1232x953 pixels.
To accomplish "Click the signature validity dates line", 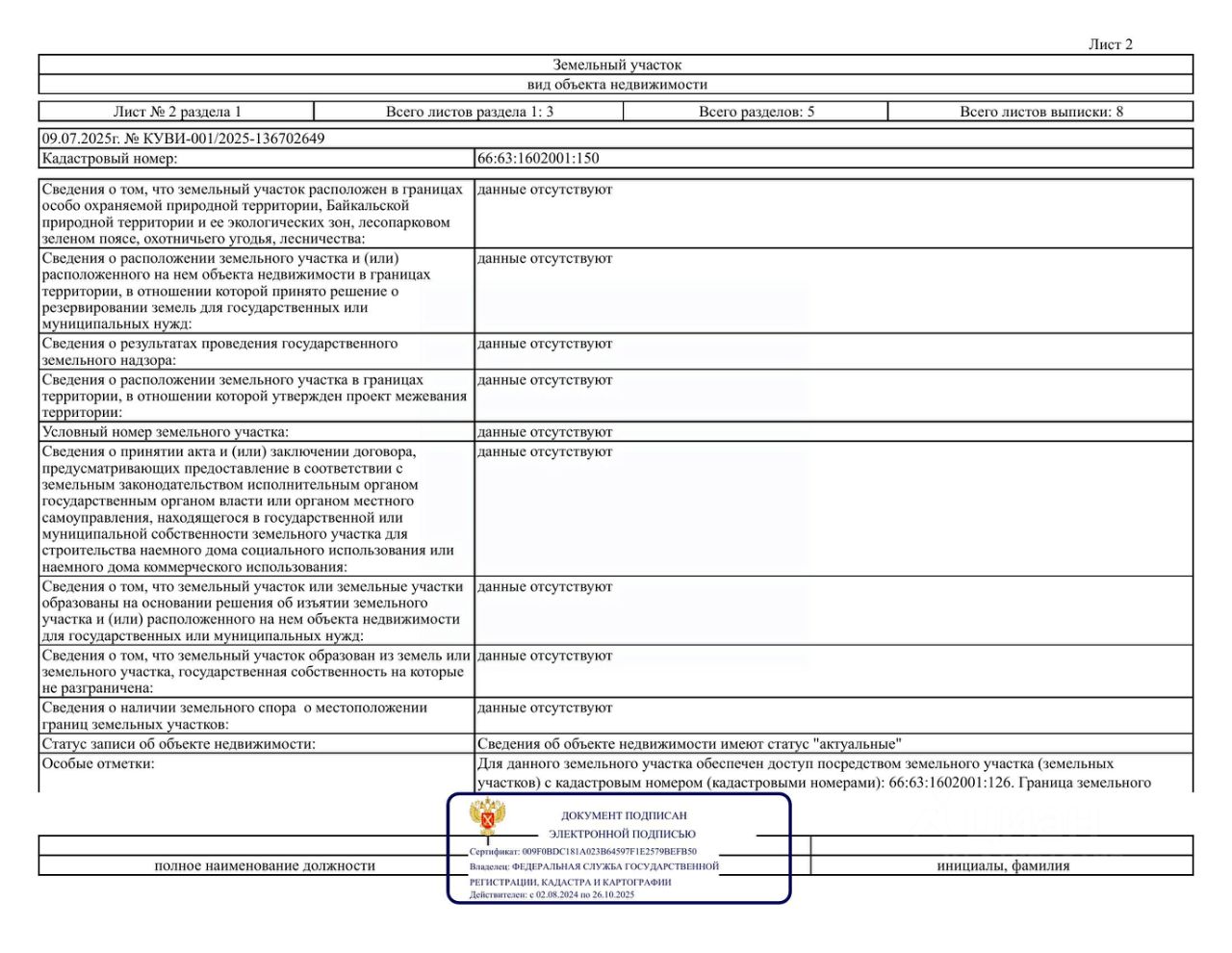I will coord(552,894).
